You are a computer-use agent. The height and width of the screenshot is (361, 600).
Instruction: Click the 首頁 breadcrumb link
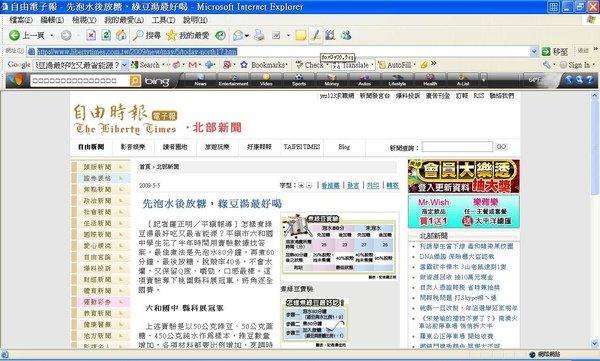144,167
